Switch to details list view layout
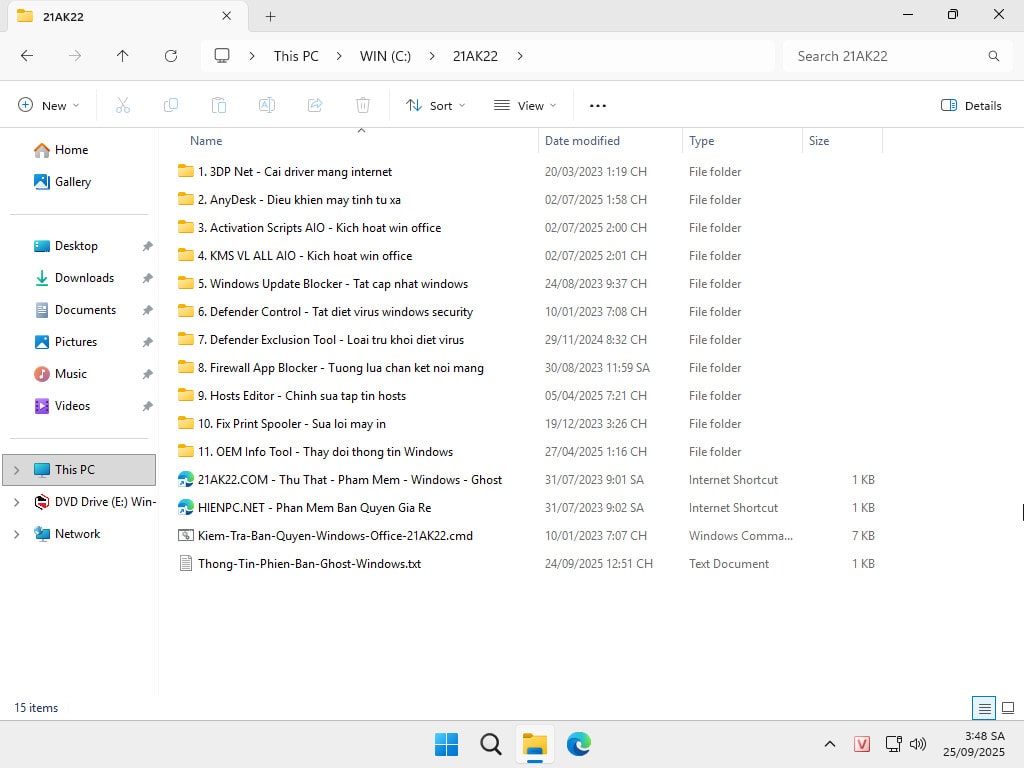1024x768 pixels. pos(984,708)
